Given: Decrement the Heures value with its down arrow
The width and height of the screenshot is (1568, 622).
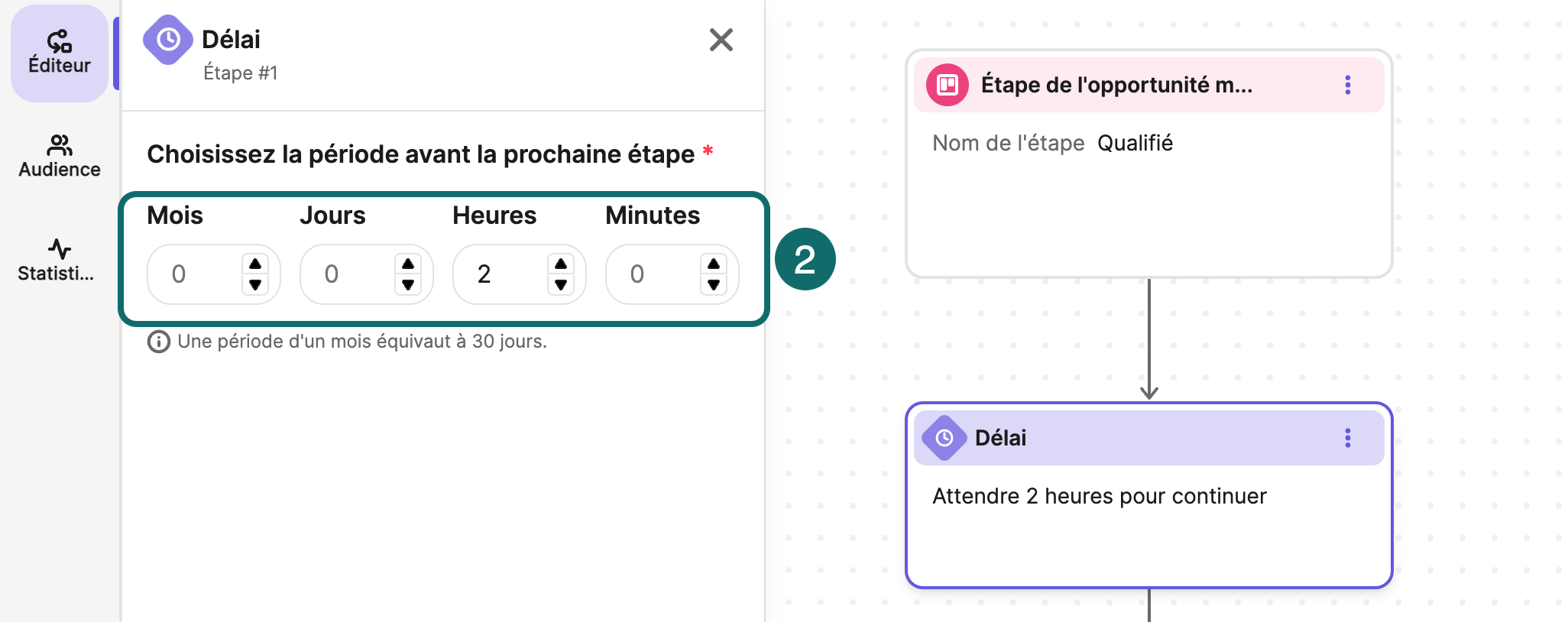Looking at the screenshot, I should pyautogui.click(x=562, y=286).
